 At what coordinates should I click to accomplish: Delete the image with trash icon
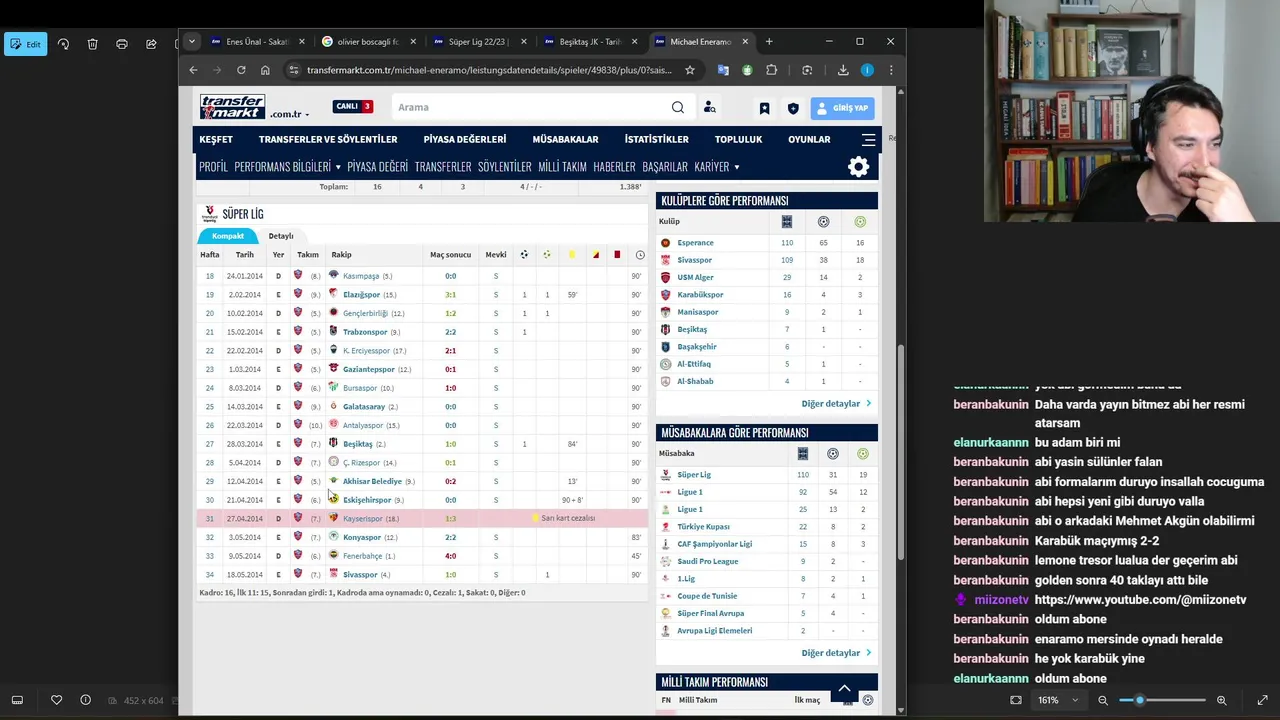click(x=92, y=44)
